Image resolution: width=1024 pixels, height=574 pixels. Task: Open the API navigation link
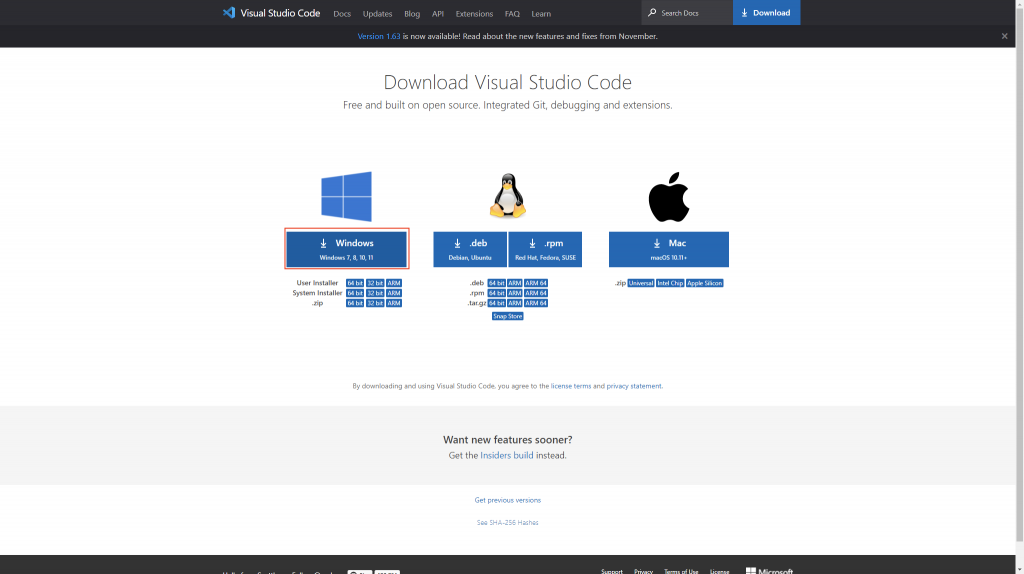(438, 14)
